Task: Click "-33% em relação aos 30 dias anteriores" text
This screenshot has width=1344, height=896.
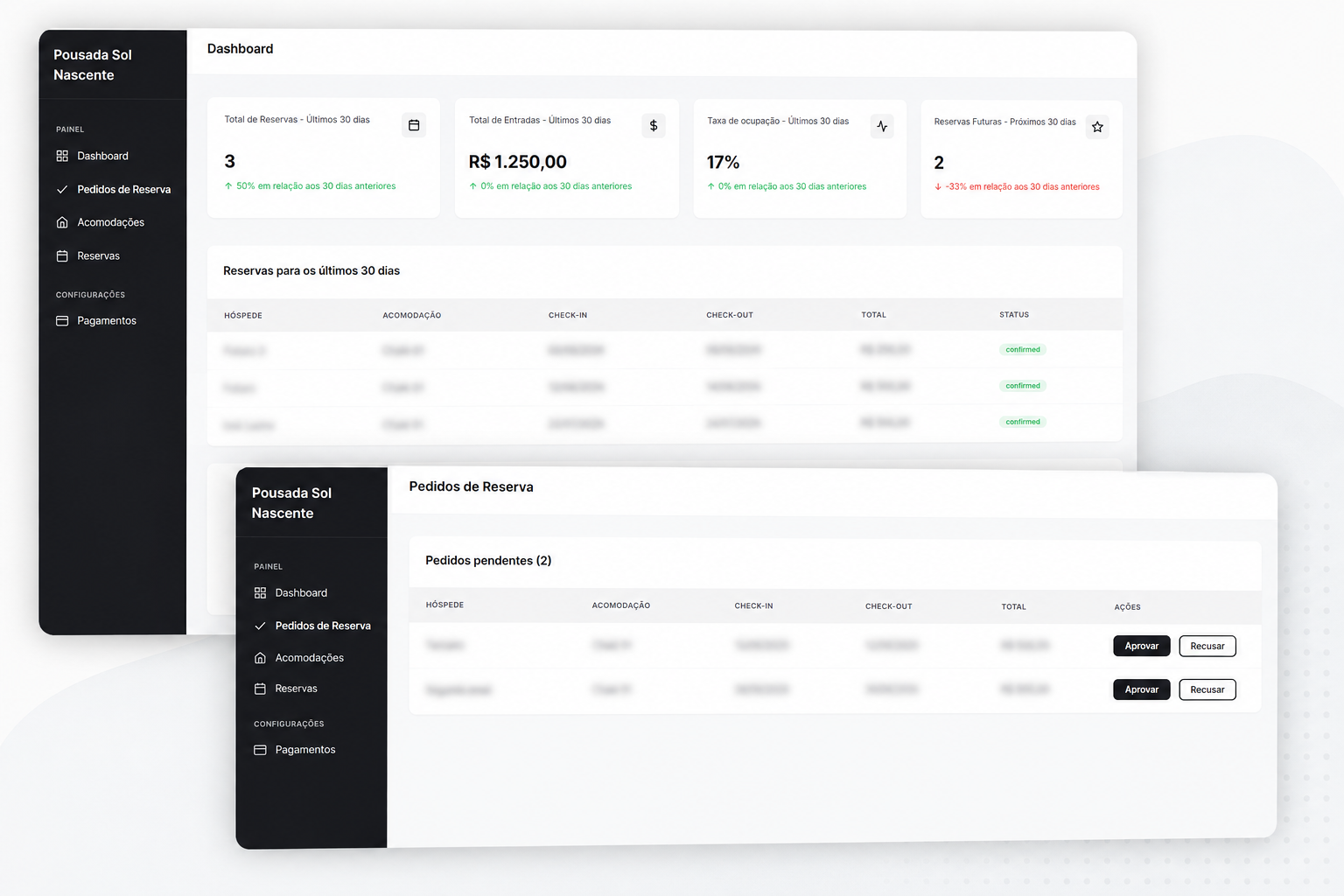Action: tap(1022, 187)
